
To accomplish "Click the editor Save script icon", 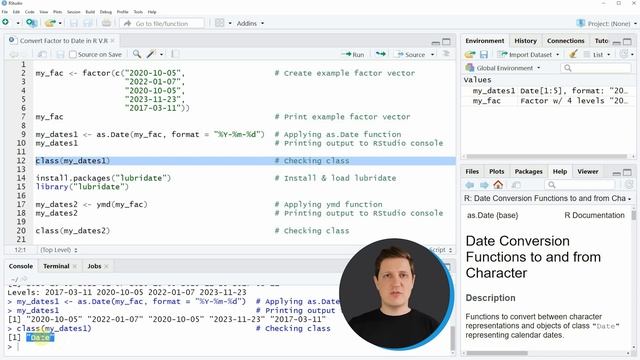I will tap(60, 54).
